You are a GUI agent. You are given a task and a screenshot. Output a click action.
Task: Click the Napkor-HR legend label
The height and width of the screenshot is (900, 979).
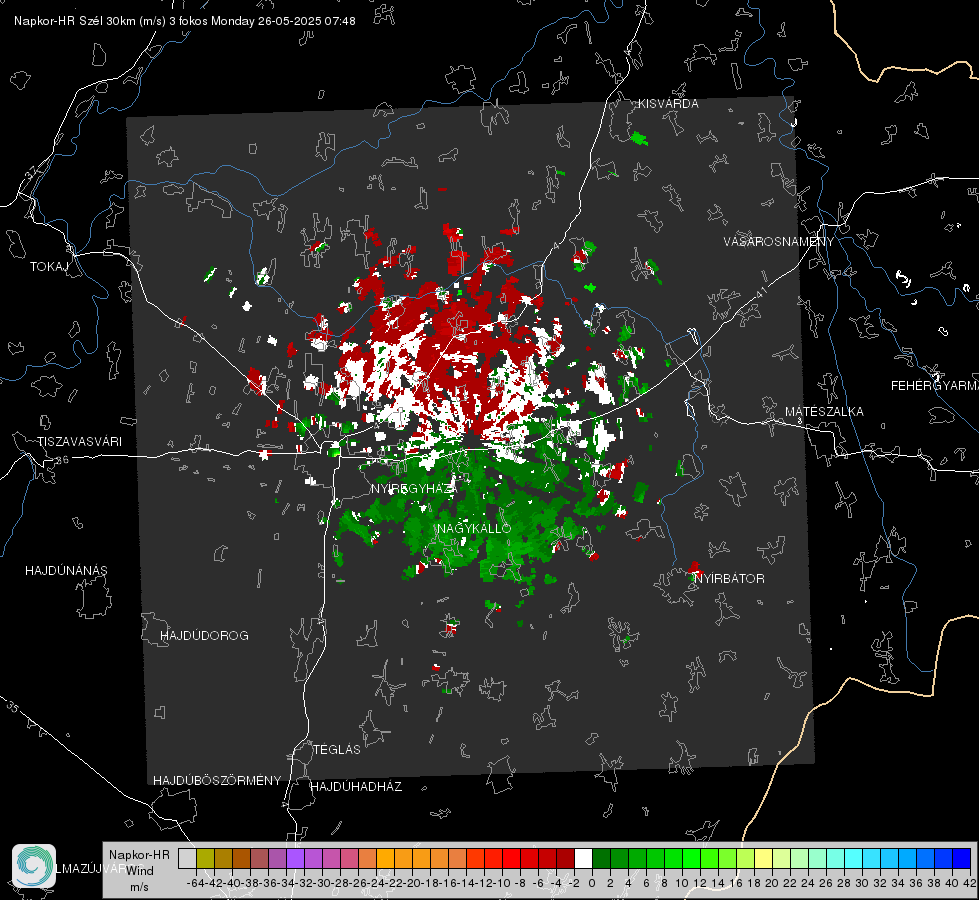click(139, 855)
